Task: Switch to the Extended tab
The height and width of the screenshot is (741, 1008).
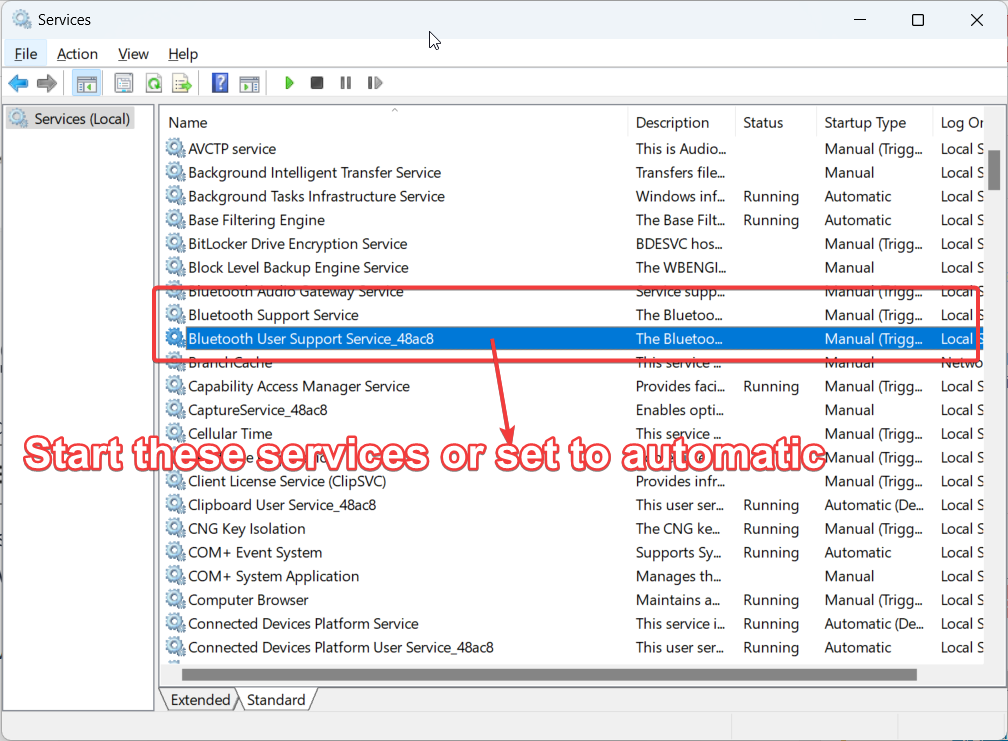Action: pyautogui.click(x=200, y=700)
